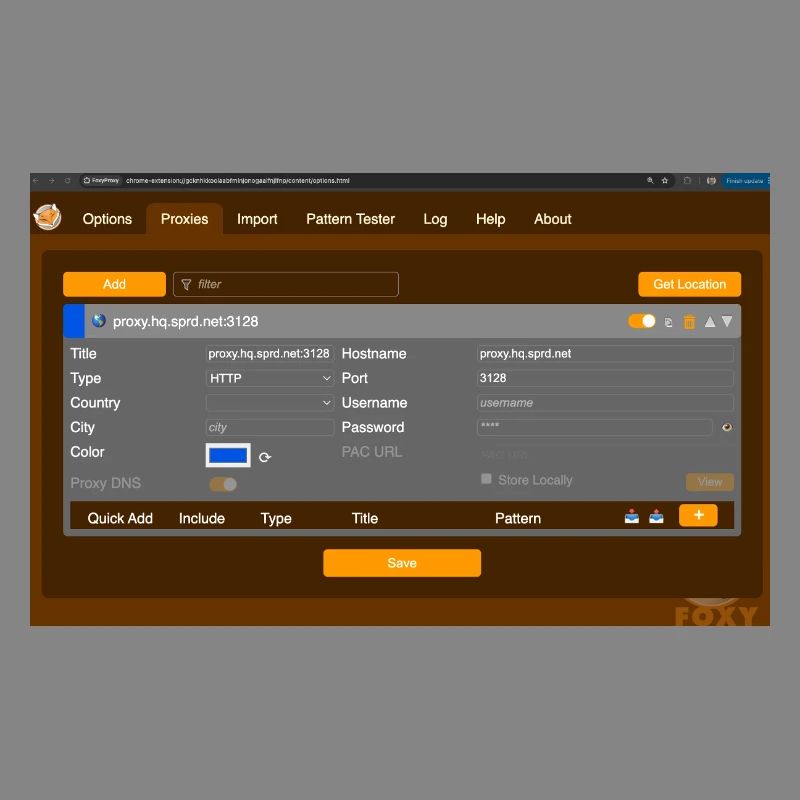Click the Save button
Viewport: 800px width, 800px height.
[x=402, y=563]
